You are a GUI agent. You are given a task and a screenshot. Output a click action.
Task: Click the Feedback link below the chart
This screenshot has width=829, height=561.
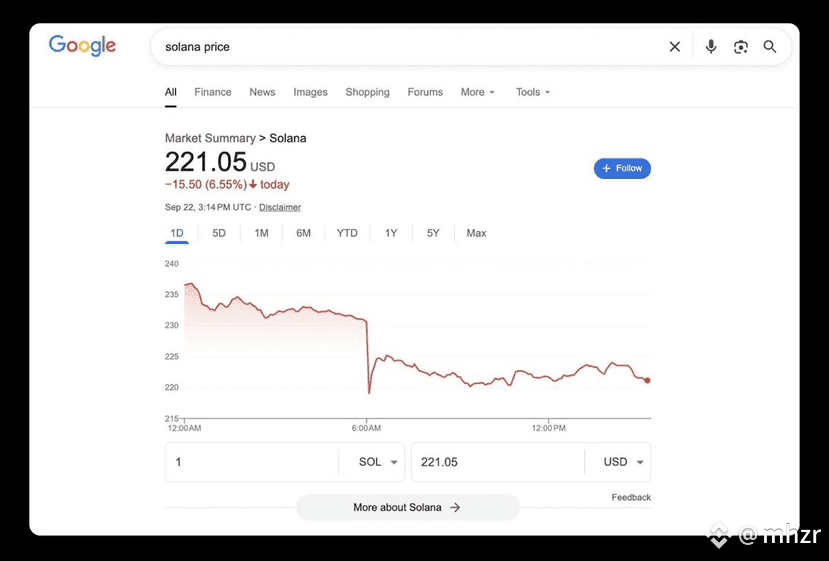point(631,497)
